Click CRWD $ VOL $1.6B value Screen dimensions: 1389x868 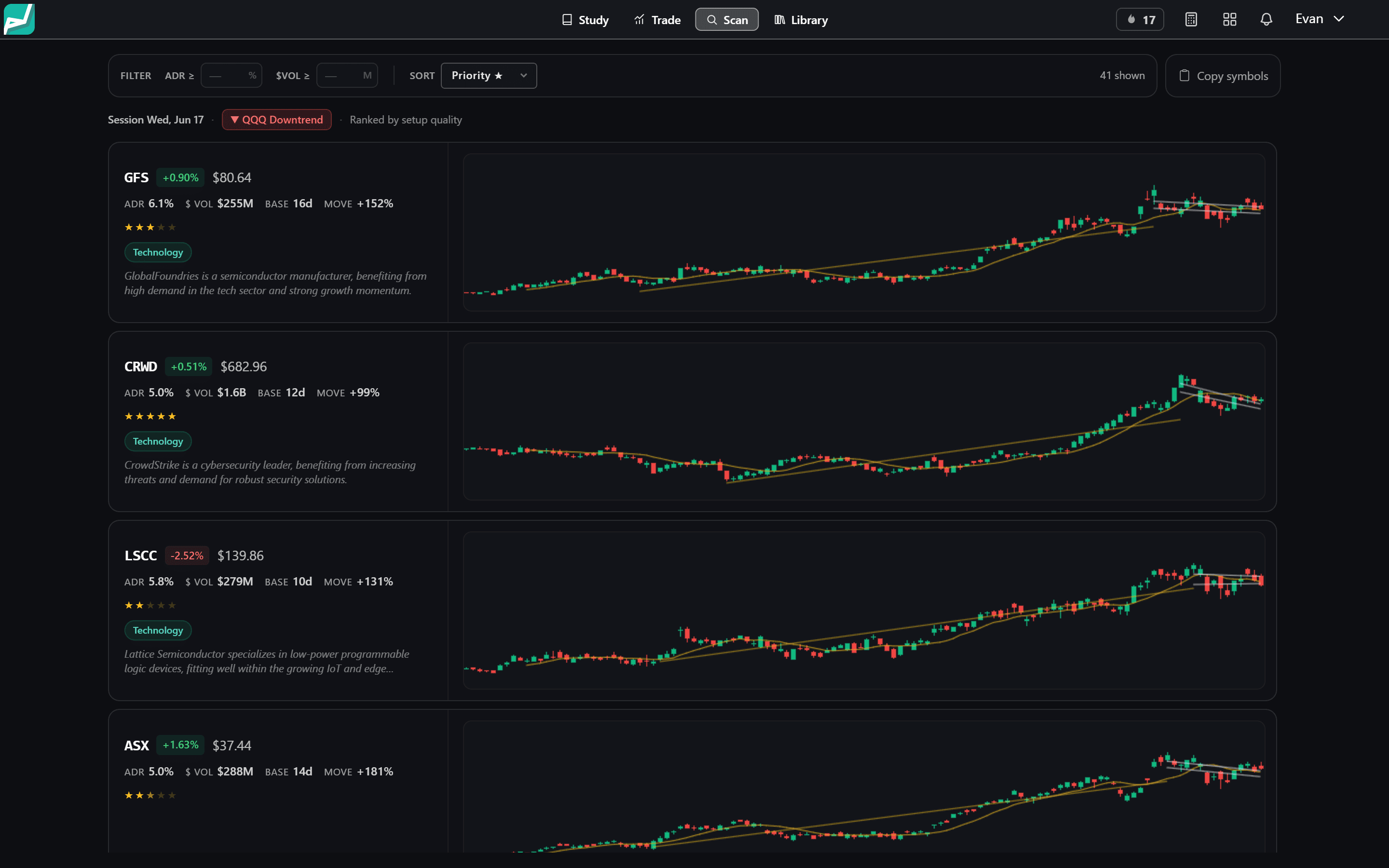coord(231,392)
